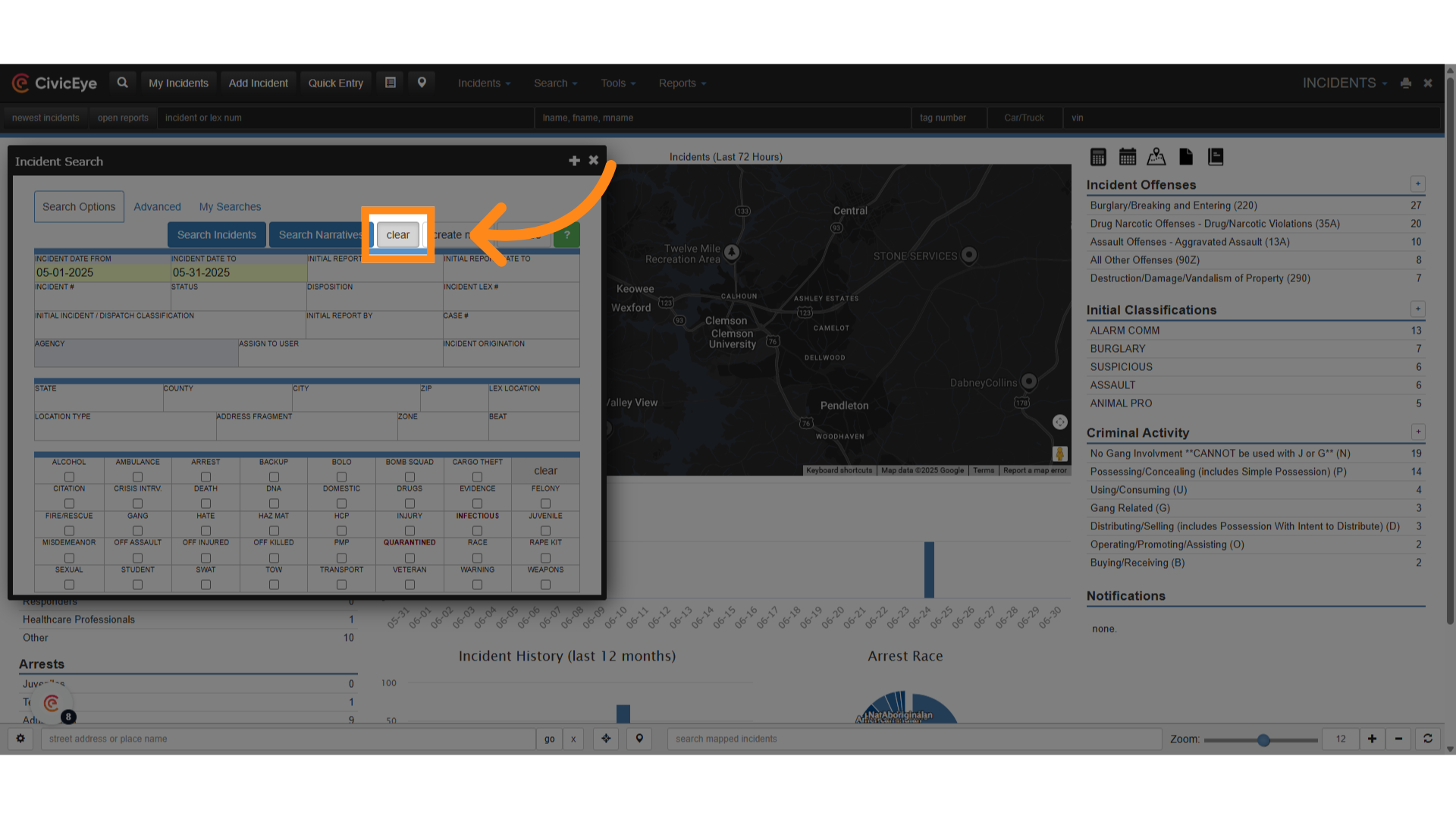Close the Incident Search dialog

(x=594, y=160)
